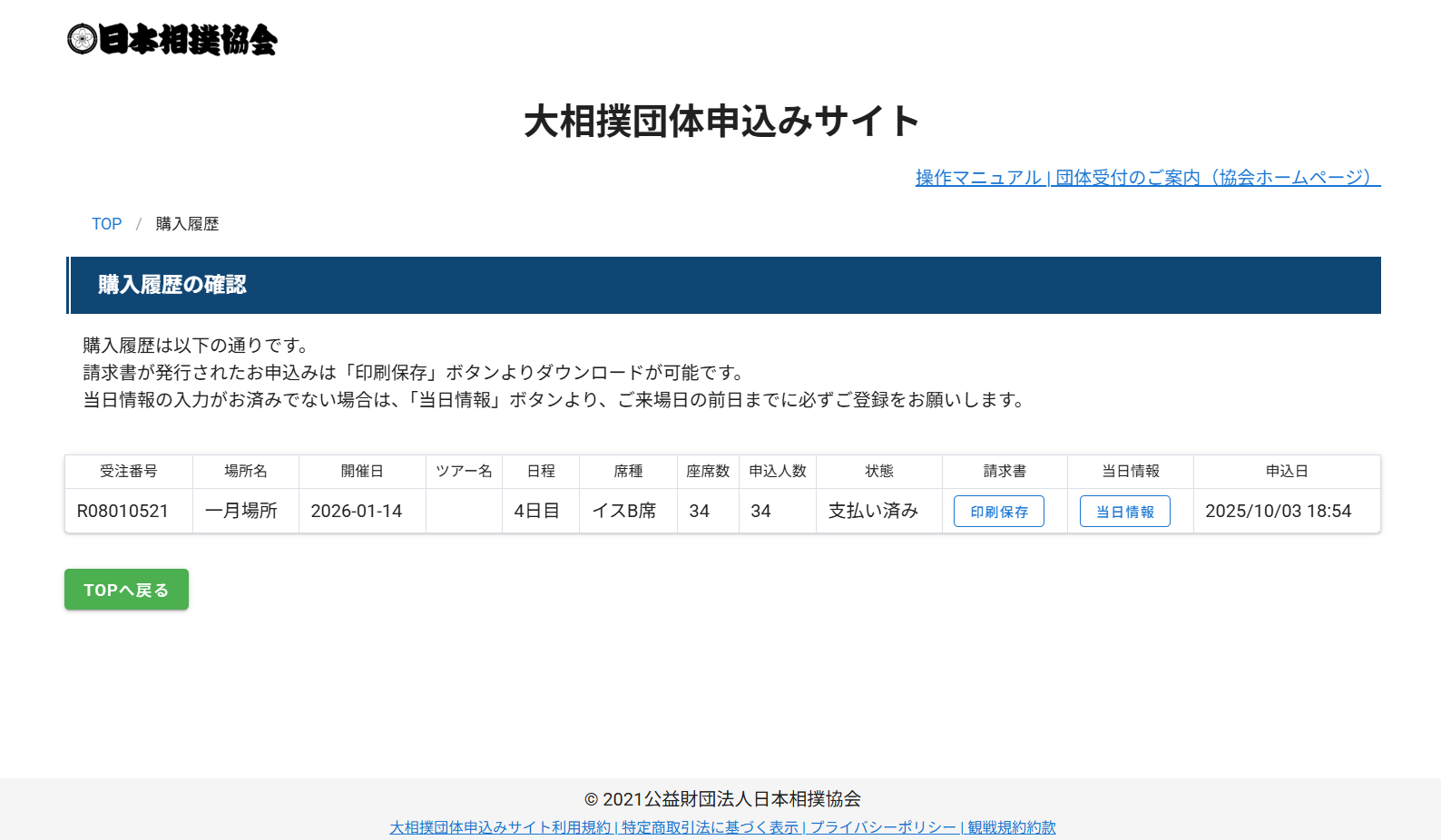Open the 当日情報 button
Screen dimensions: 1441x840
pos(1124,512)
